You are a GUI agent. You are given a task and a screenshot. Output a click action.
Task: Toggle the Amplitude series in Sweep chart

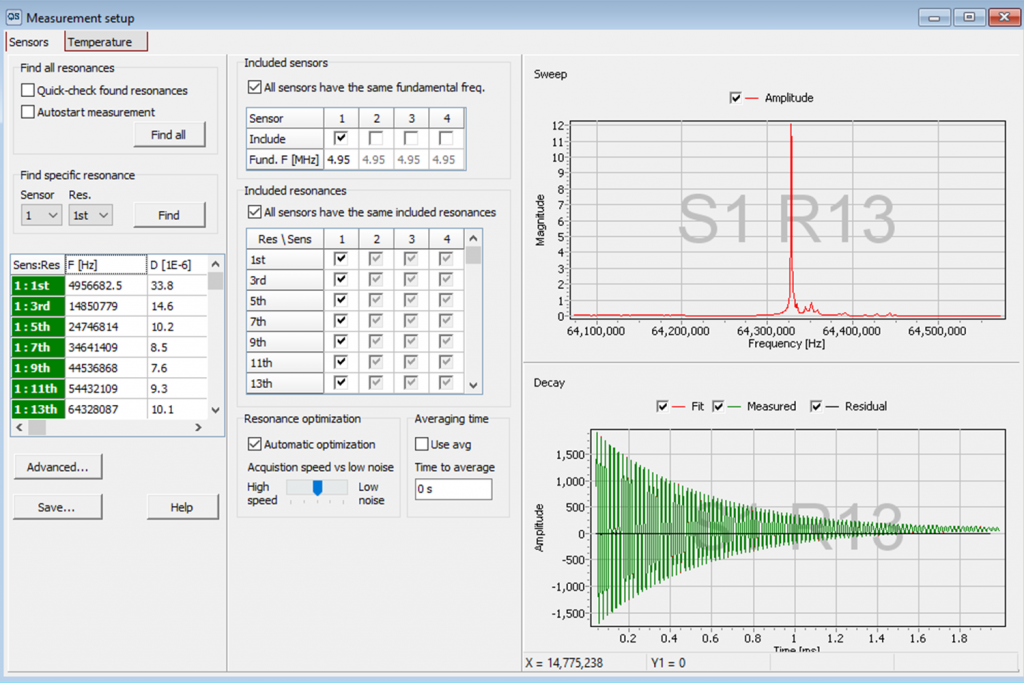click(735, 98)
